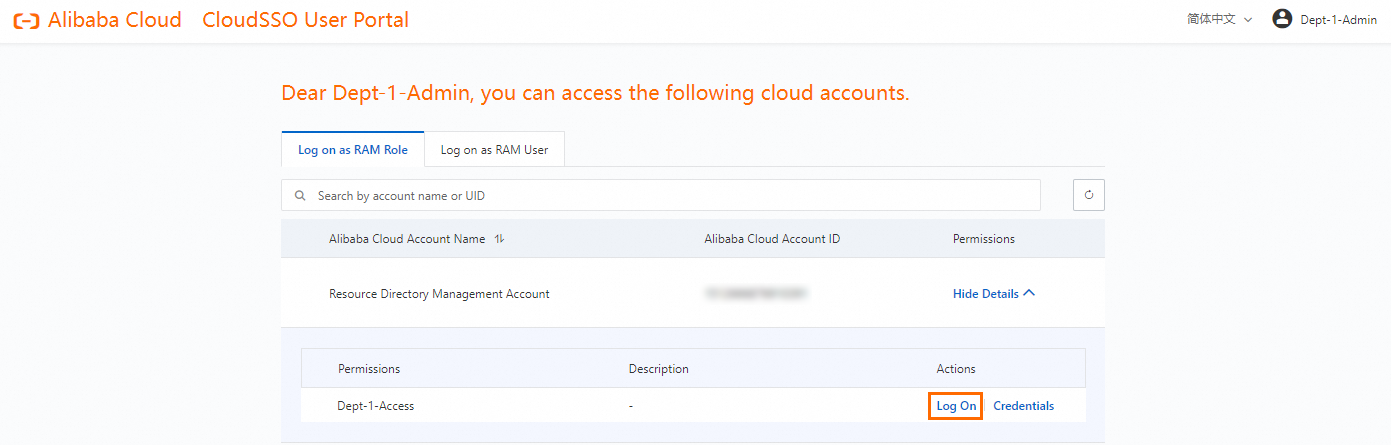The width and height of the screenshot is (1391, 445).
Task: Click the refresh account list icon
Action: point(1088,195)
